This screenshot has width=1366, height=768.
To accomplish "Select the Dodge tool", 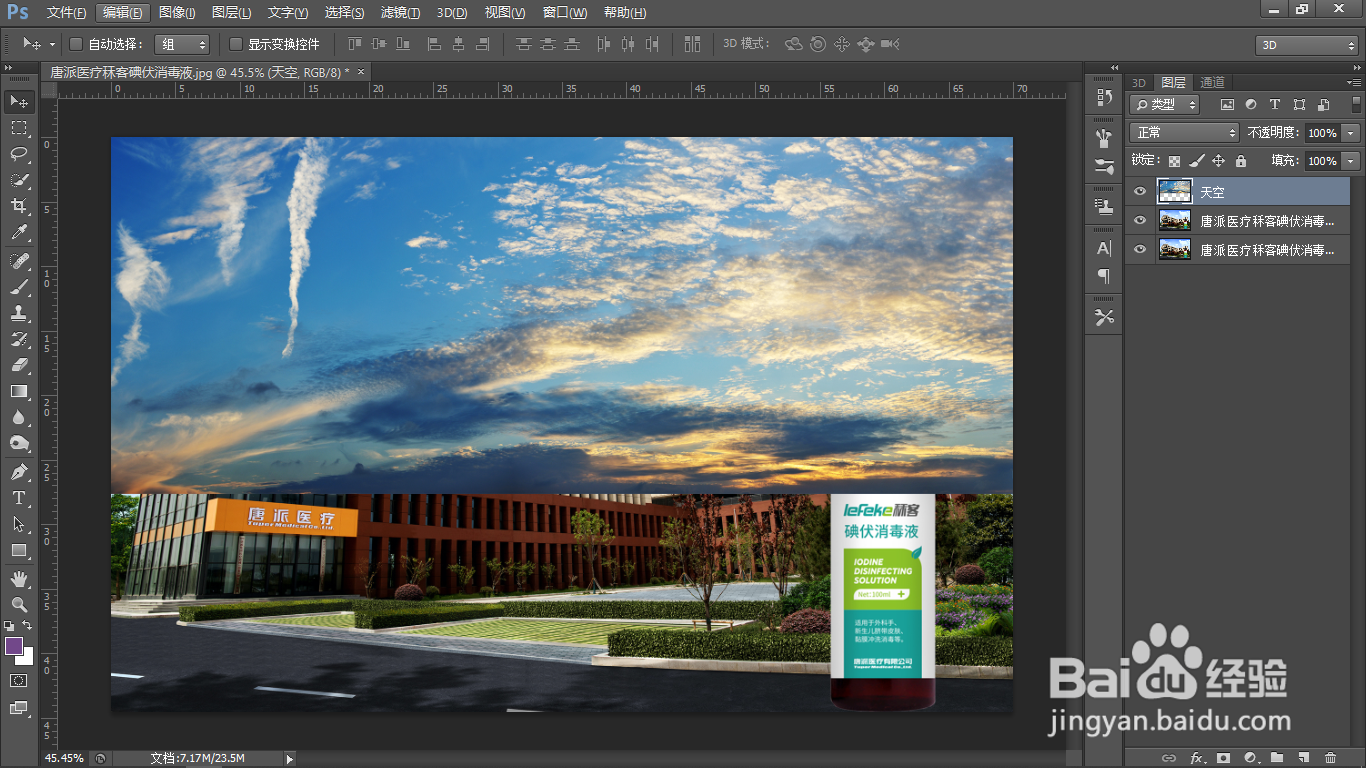I will (19, 443).
